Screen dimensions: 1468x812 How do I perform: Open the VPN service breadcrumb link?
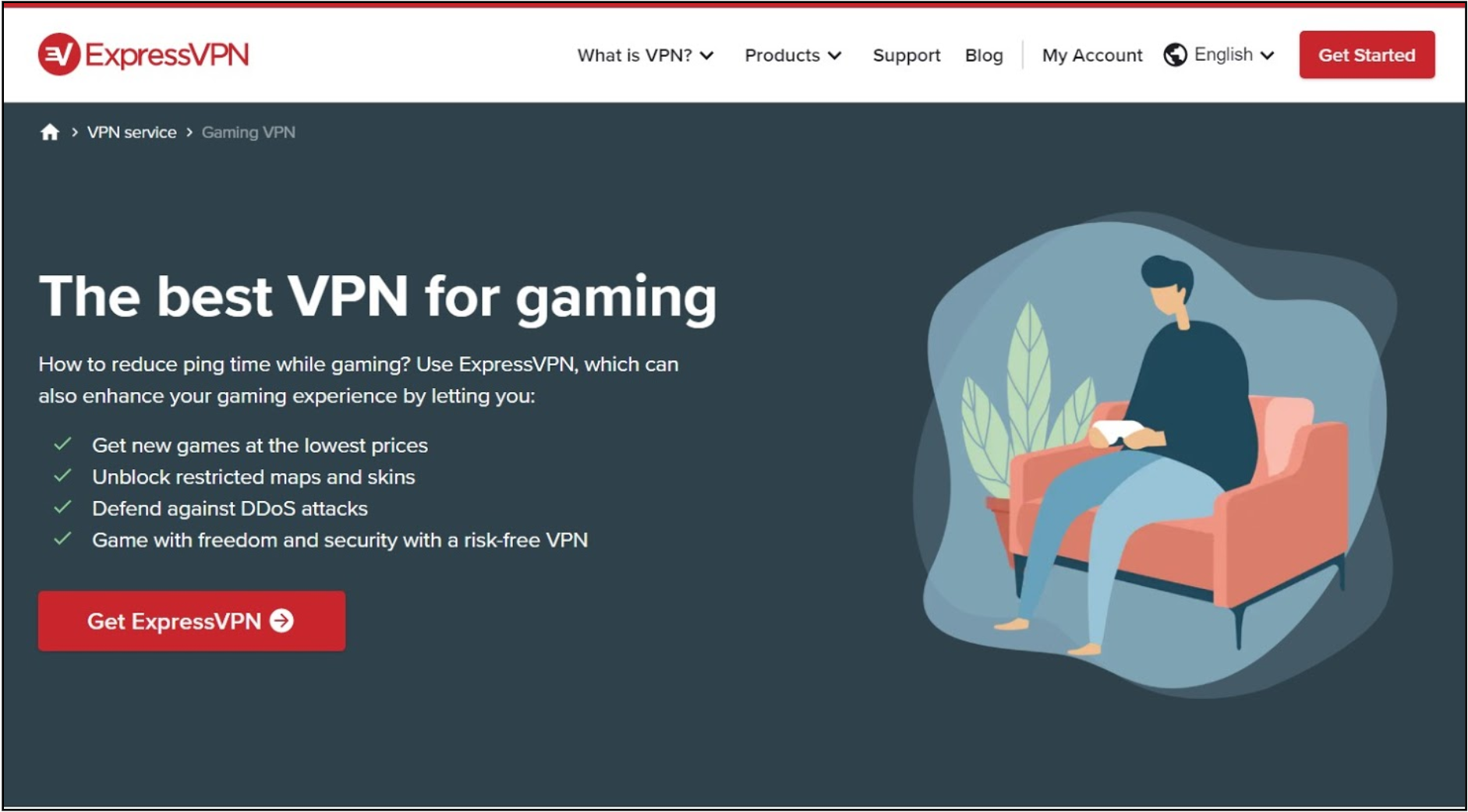tap(132, 132)
